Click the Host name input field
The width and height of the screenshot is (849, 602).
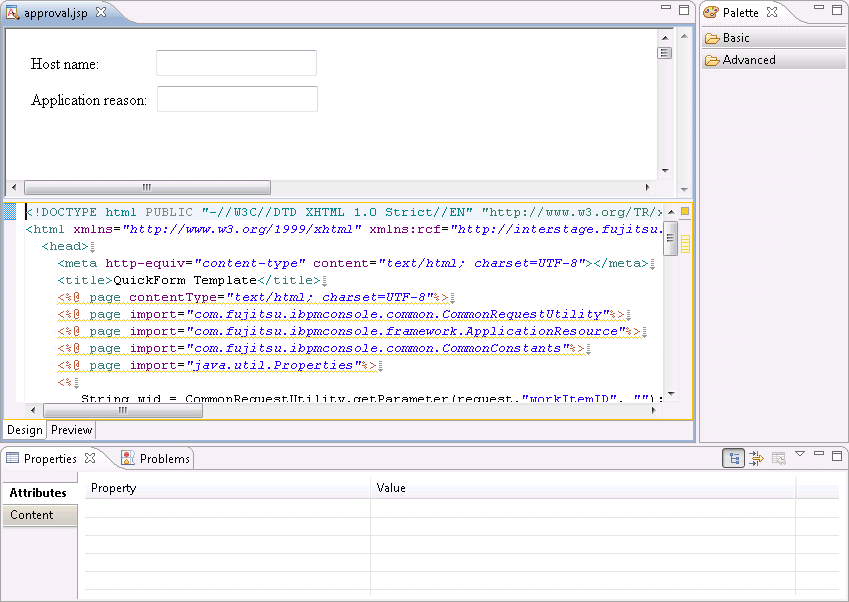pos(236,63)
